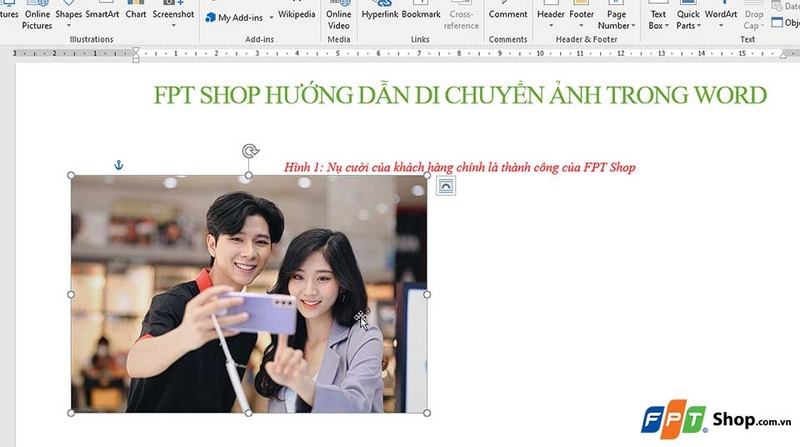Screen dimensions: 800x447
Task: Select the picture's bottom-left resize handle
Action: point(71,413)
